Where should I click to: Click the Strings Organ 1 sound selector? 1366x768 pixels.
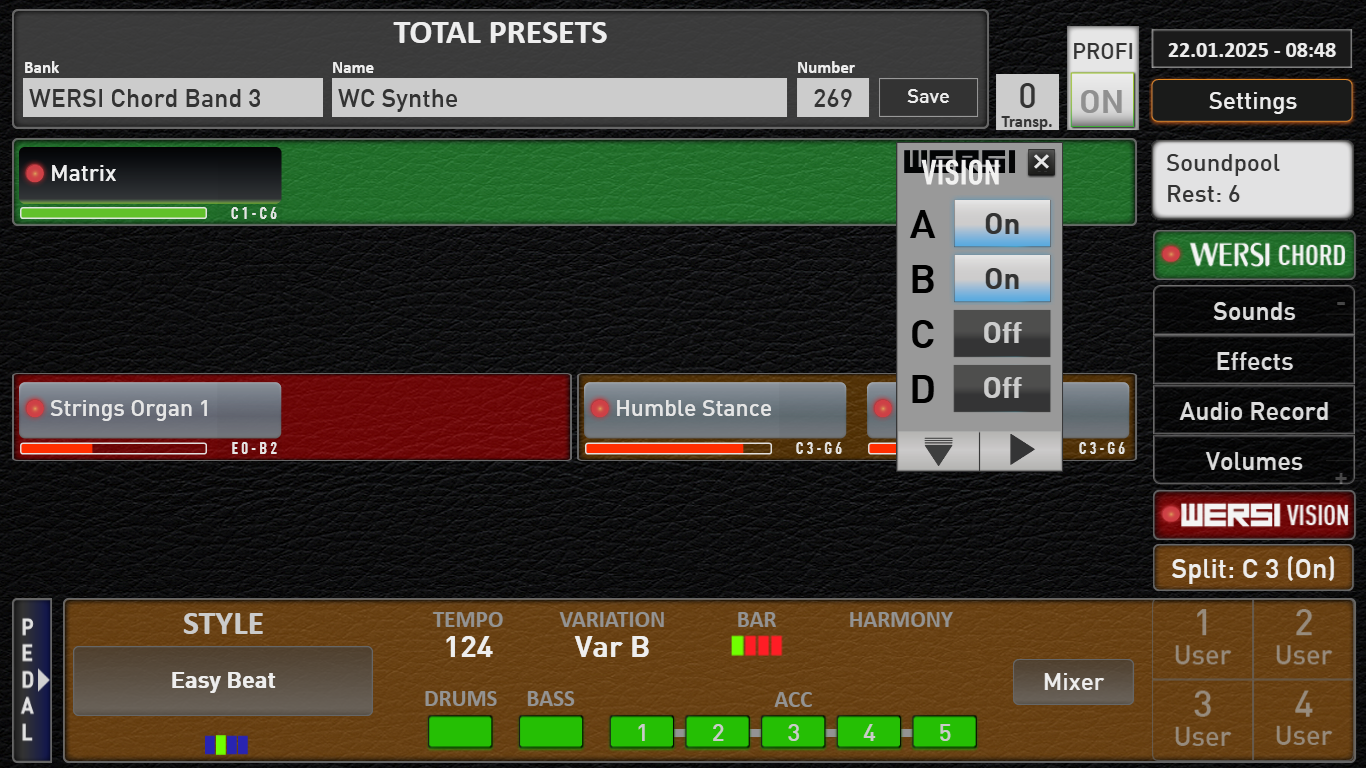[x=150, y=409]
